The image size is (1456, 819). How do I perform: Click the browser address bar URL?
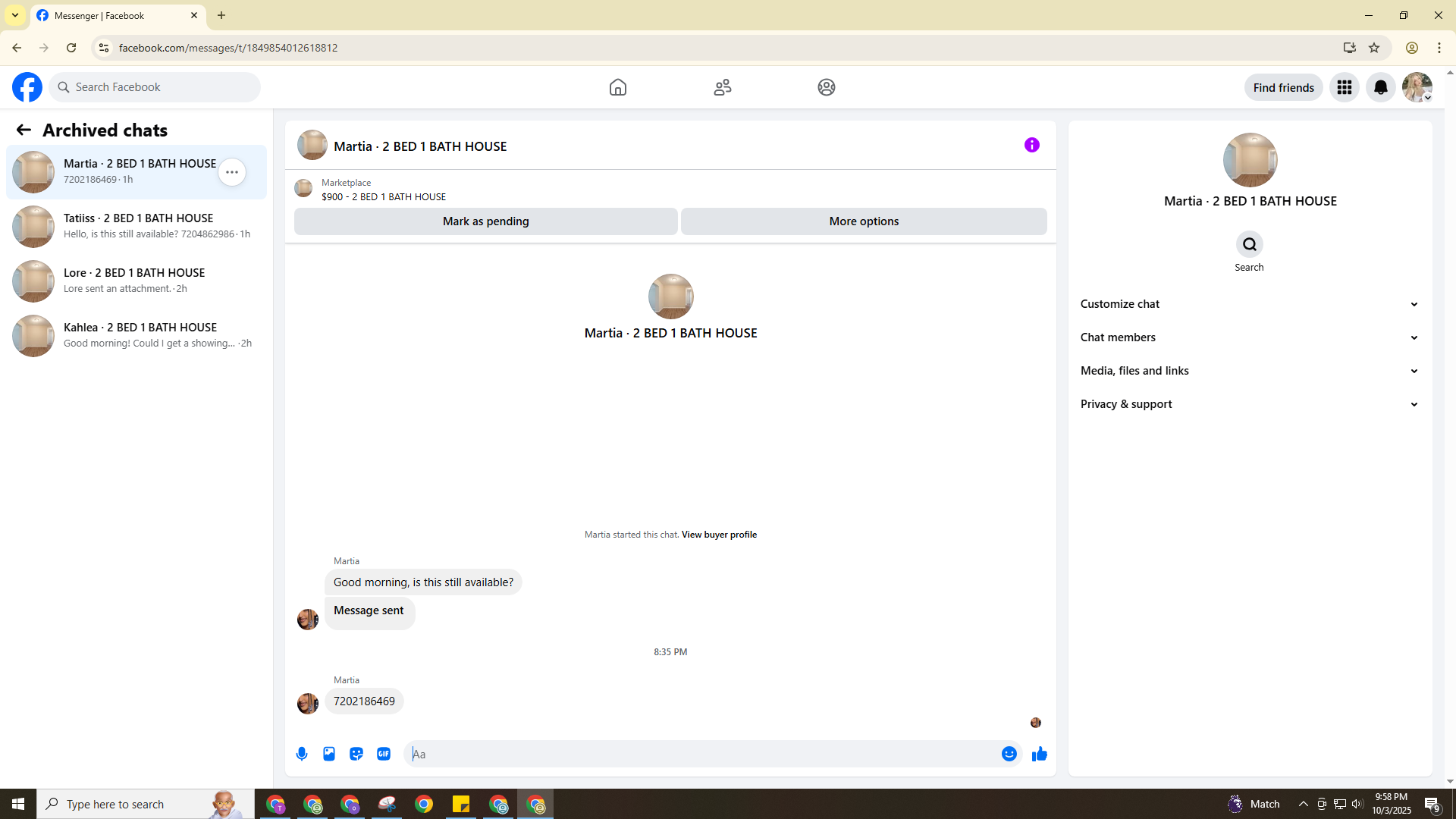click(228, 48)
